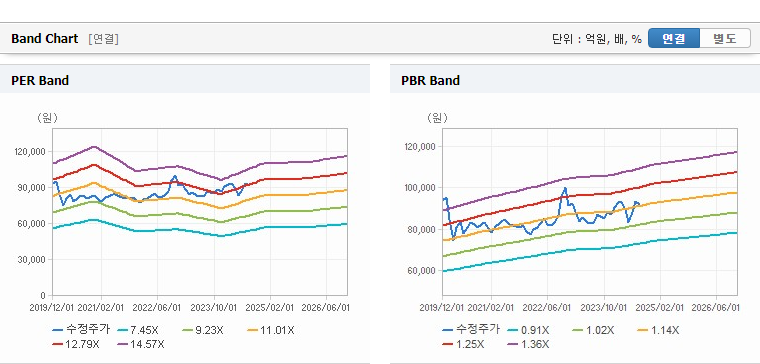Click the Band Chart heading

pyautogui.click(x=45, y=39)
